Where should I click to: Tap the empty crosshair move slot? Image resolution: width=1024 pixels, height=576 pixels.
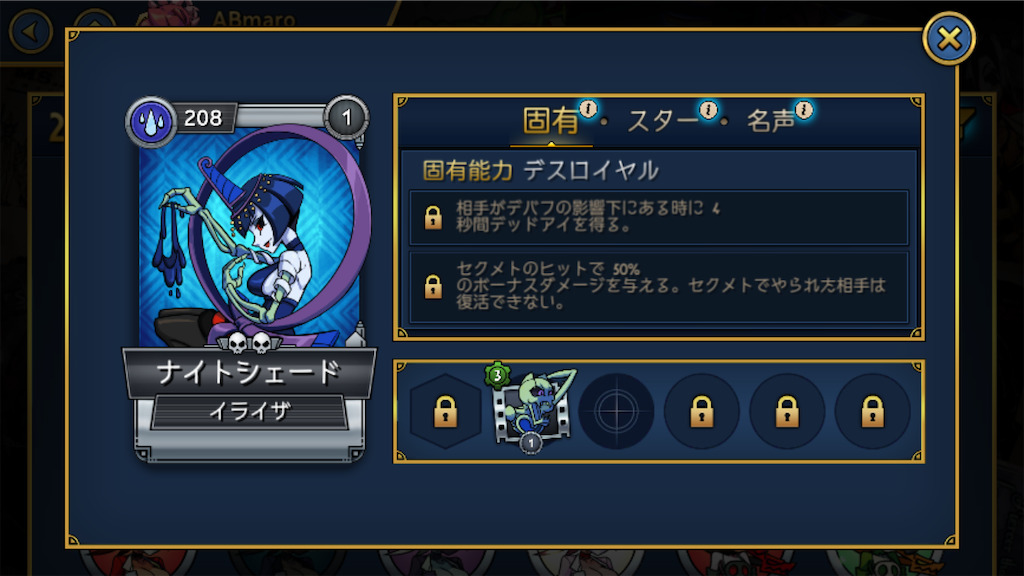click(x=616, y=411)
